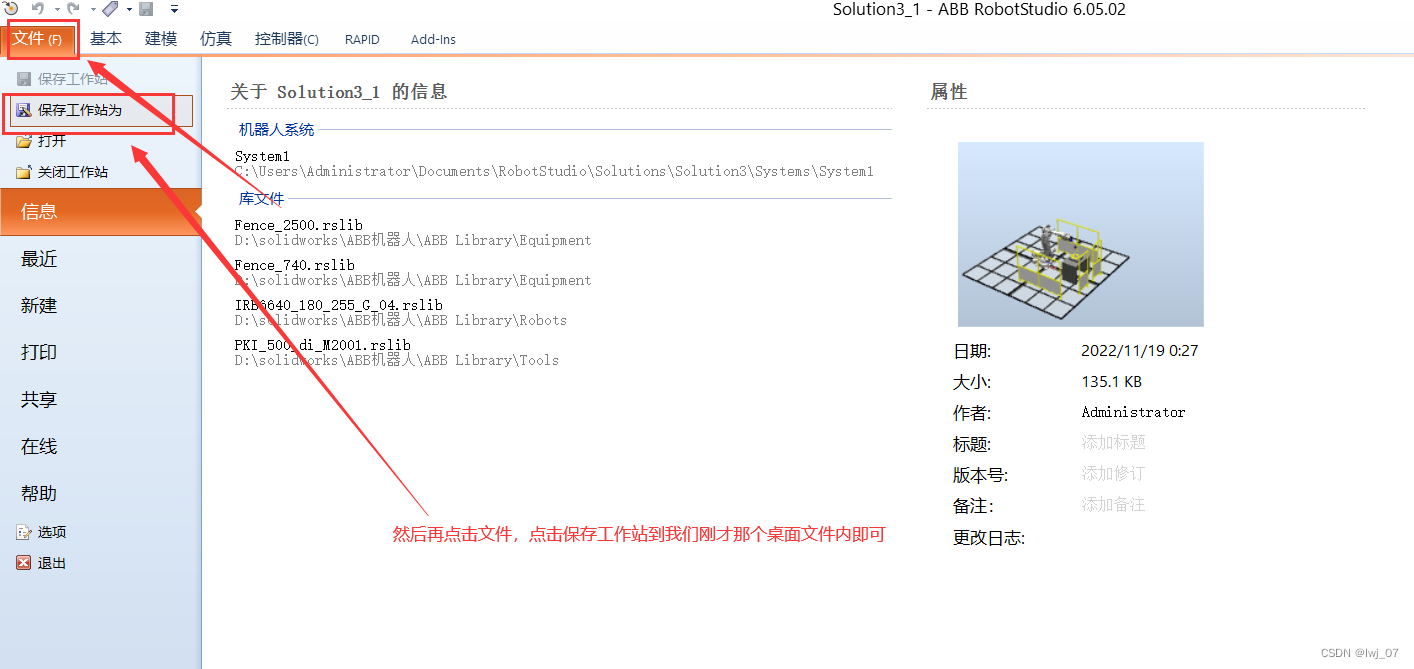The height and width of the screenshot is (669, 1414).
Task: Select the 信息 backstage section
Action: [100, 212]
